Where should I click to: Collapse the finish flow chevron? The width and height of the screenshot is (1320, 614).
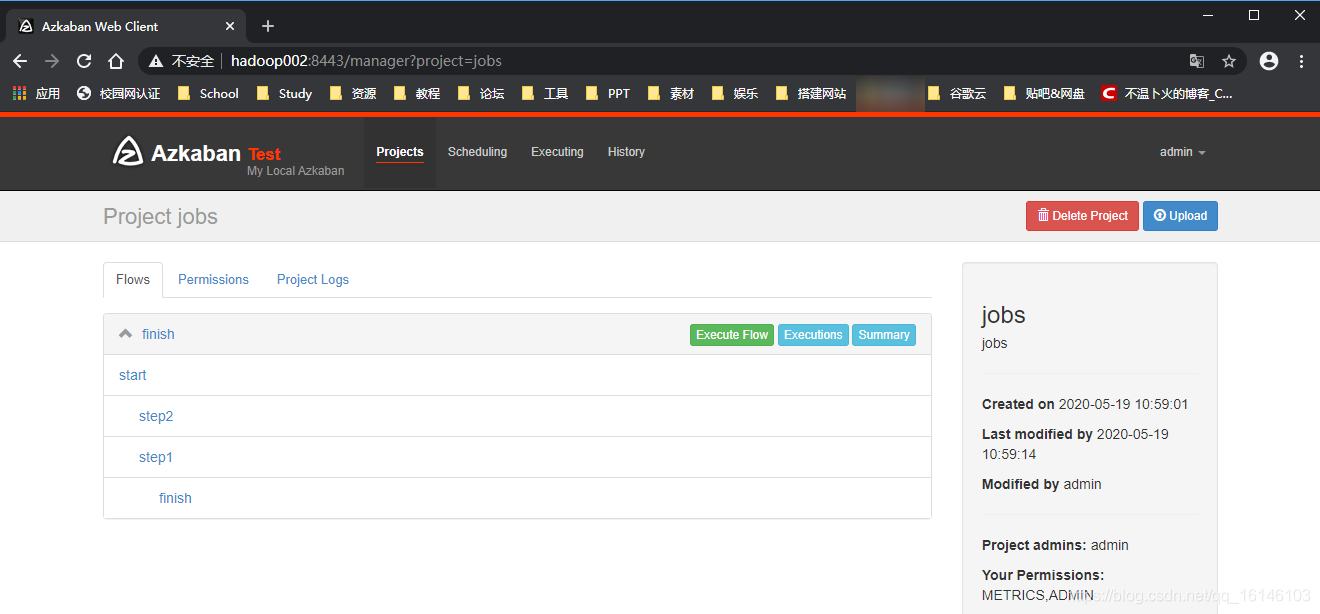click(125, 334)
